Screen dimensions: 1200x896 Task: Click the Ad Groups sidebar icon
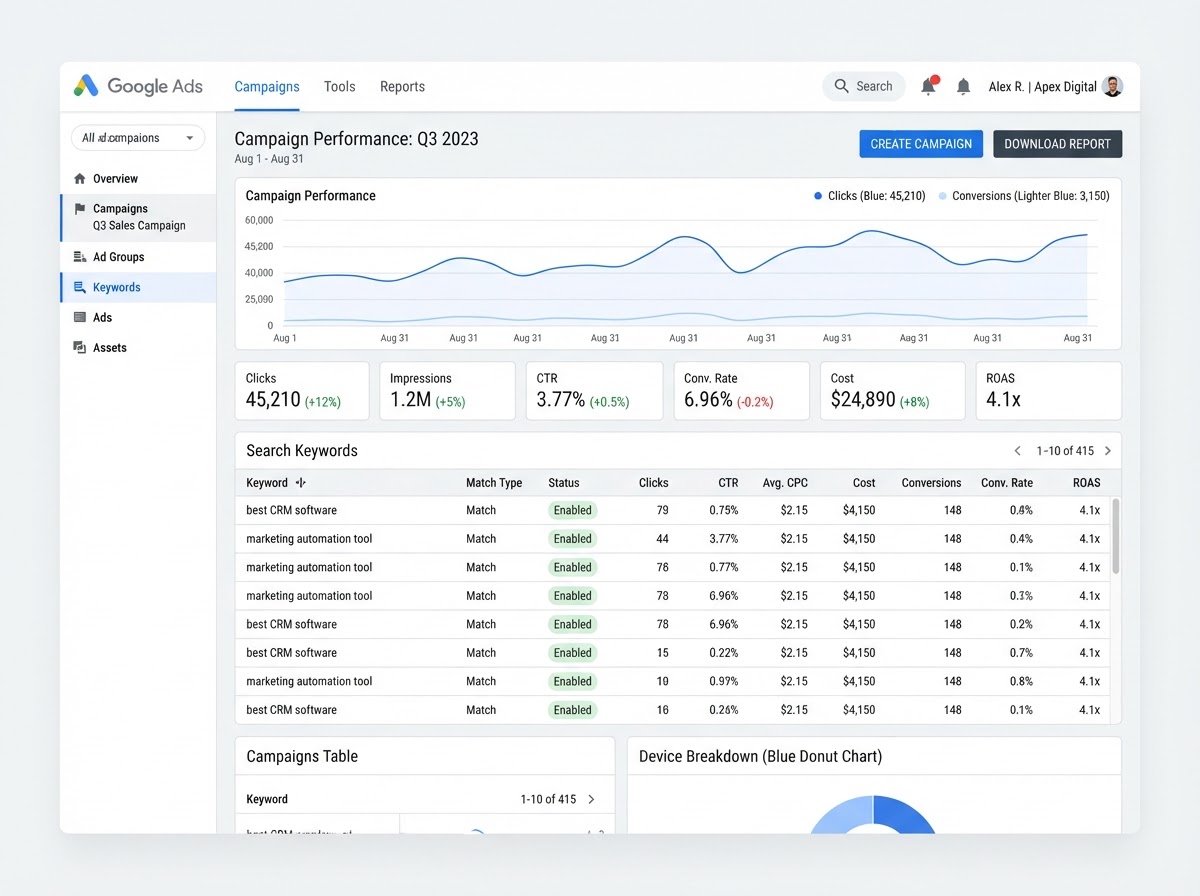pyautogui.click(x=80, y=257)
